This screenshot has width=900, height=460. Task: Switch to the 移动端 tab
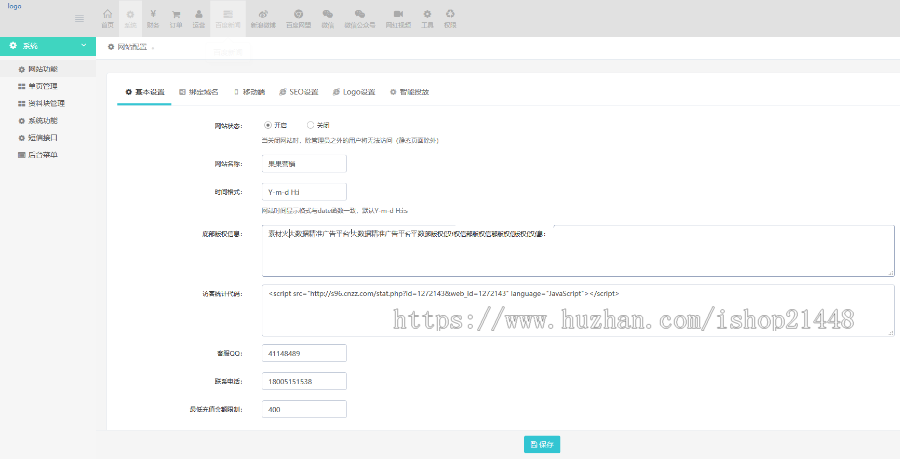click(x=250, y=92)
